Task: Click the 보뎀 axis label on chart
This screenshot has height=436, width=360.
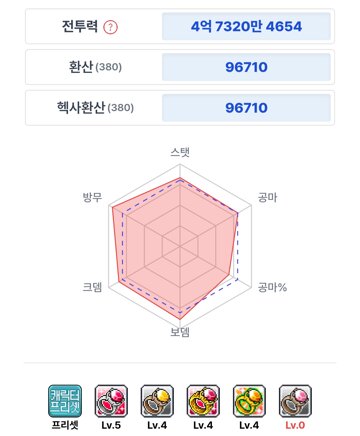Action: [180, 332]
